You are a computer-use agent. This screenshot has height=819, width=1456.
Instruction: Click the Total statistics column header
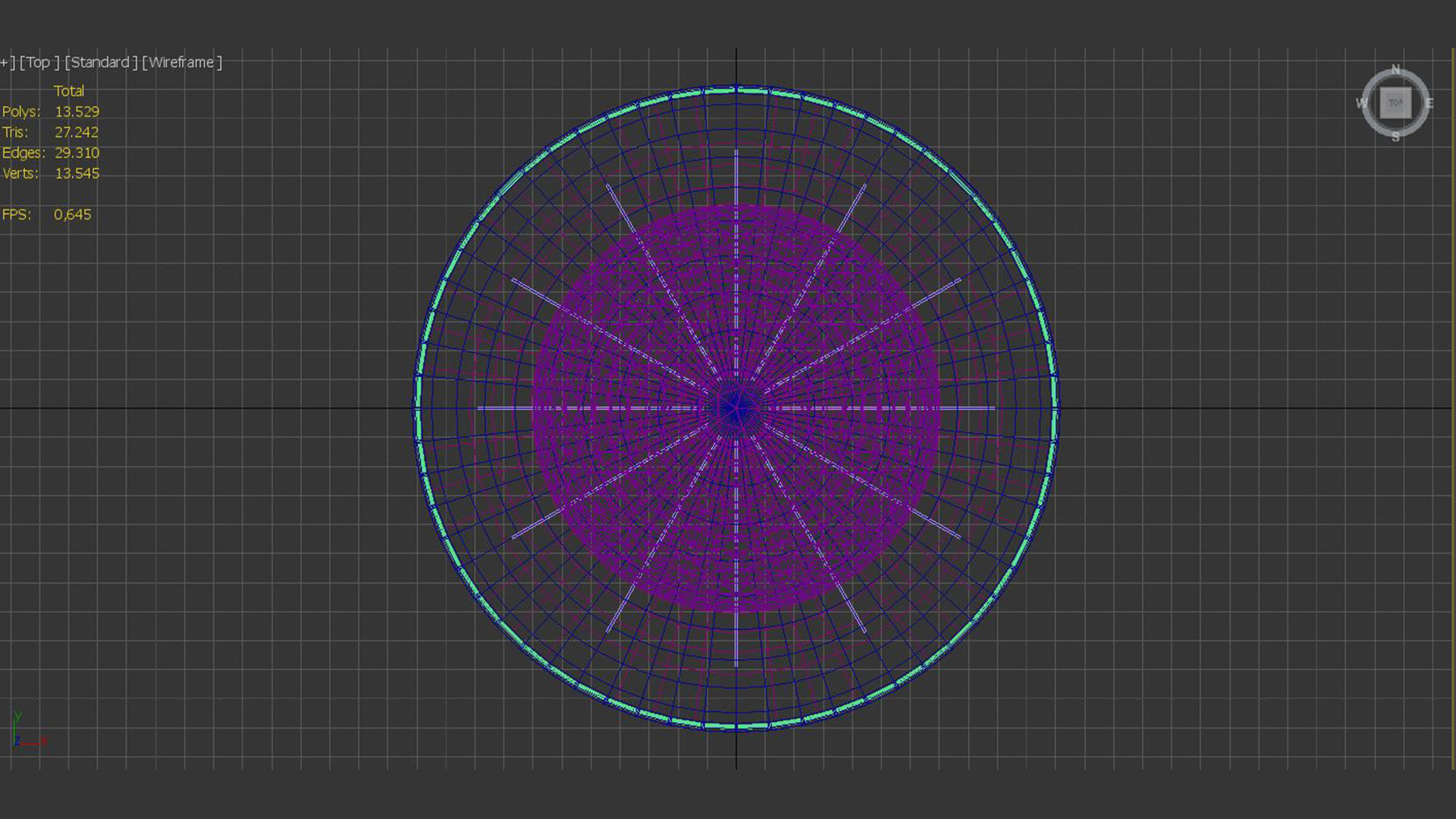point(68,91)
